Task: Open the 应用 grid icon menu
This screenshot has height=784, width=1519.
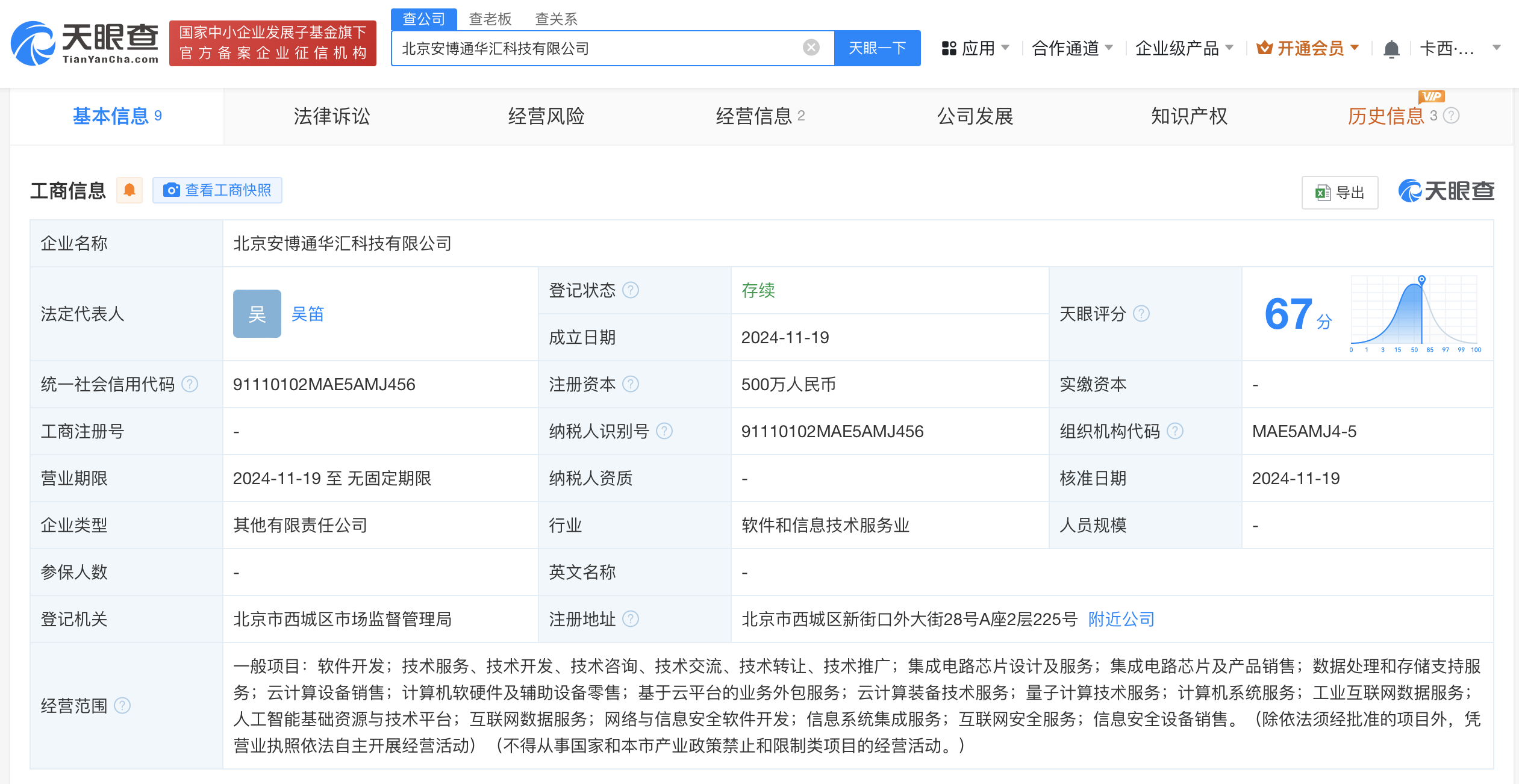Action: 949,47
